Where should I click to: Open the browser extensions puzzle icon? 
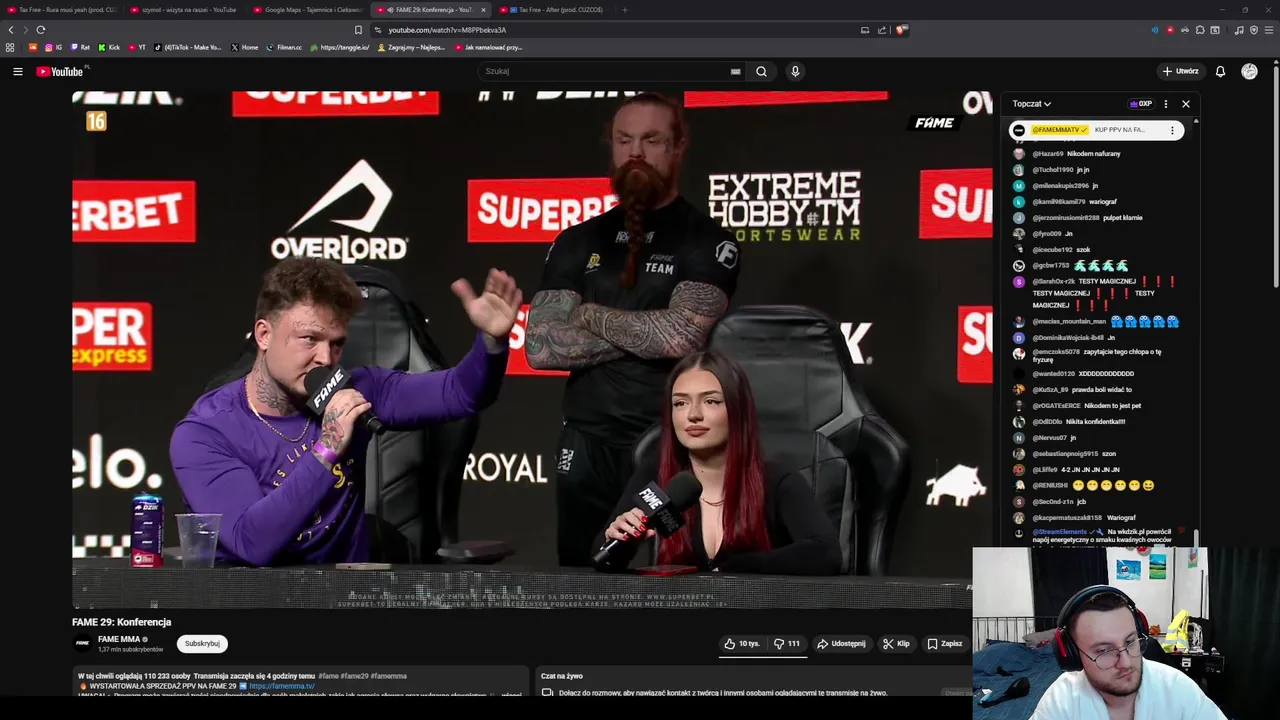coord(1200,30)
